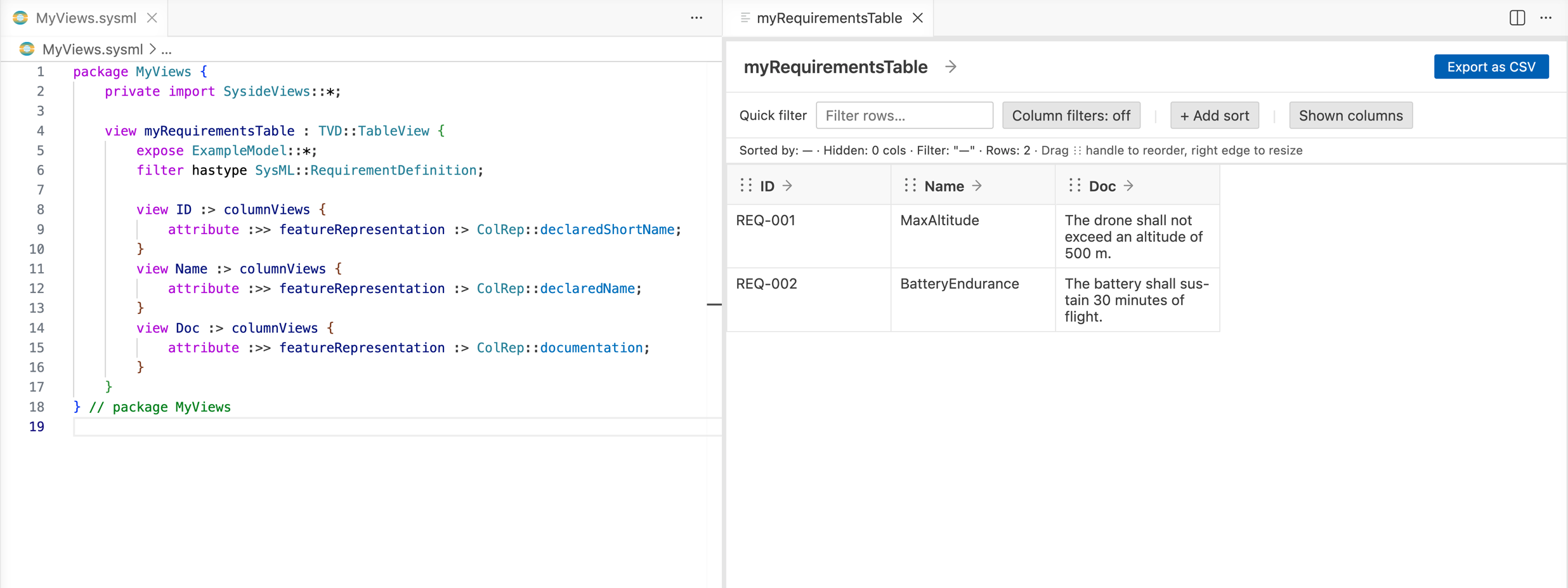Toggle Column filters off button

(x=1071, y=115)
